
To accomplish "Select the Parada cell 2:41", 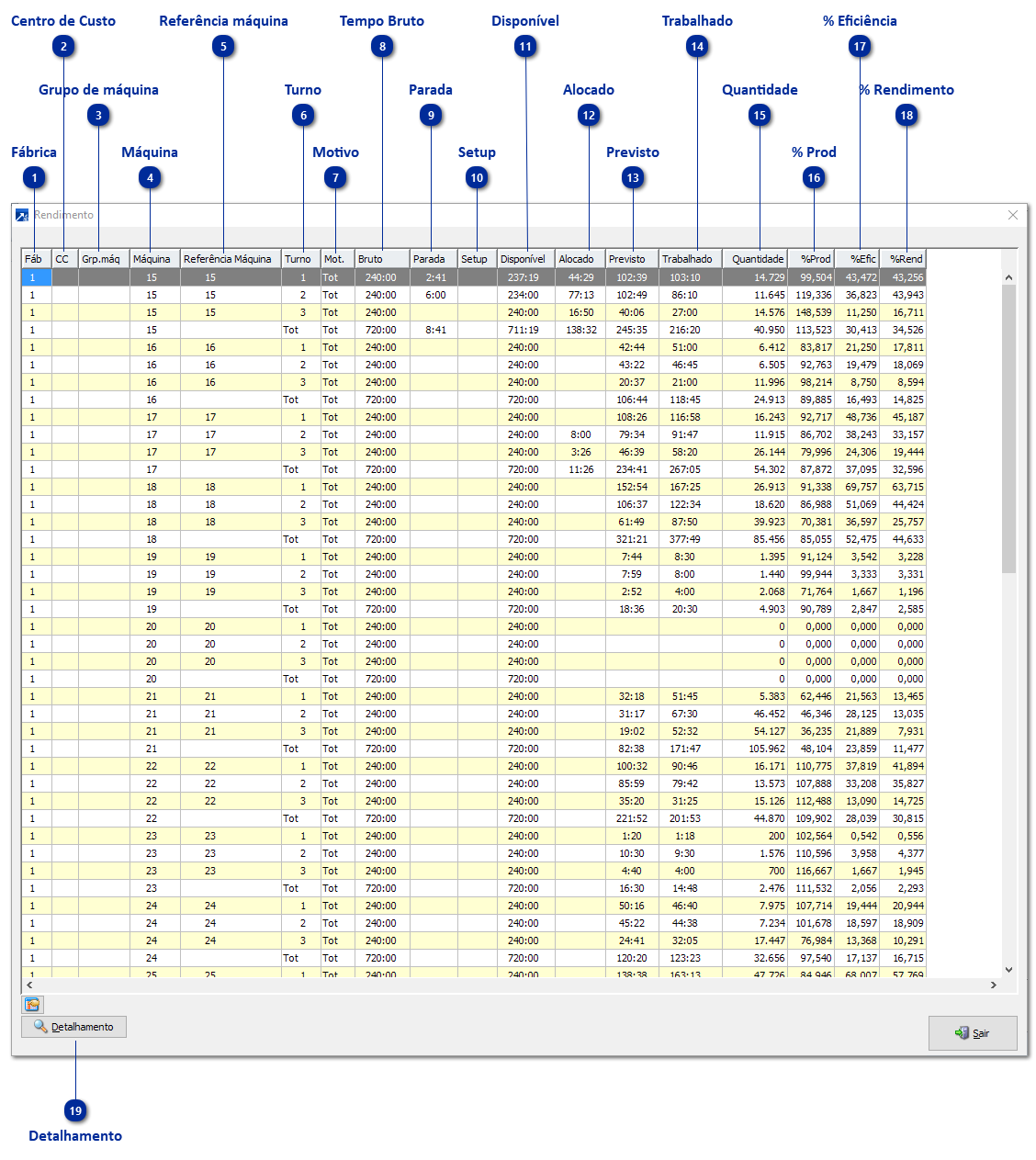I will (434, 277).
